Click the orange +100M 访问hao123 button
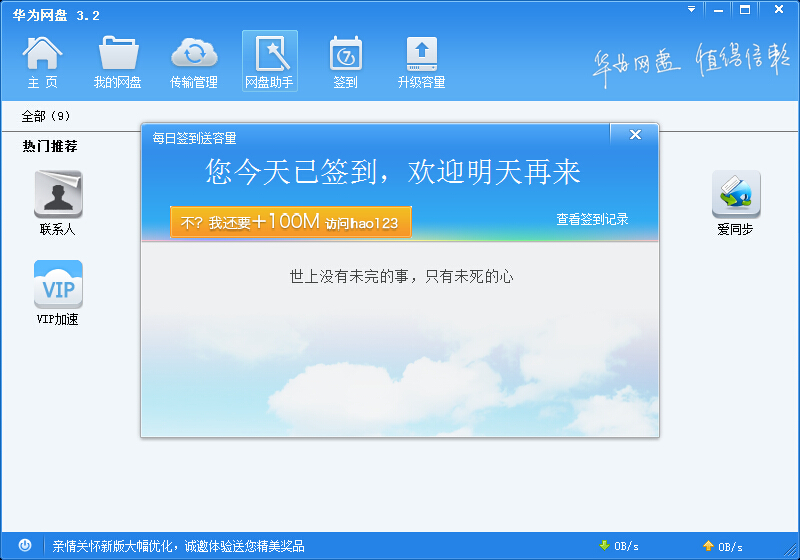This screenshot has width=800, height=560. pyautogui.click(x=290, y=222)
